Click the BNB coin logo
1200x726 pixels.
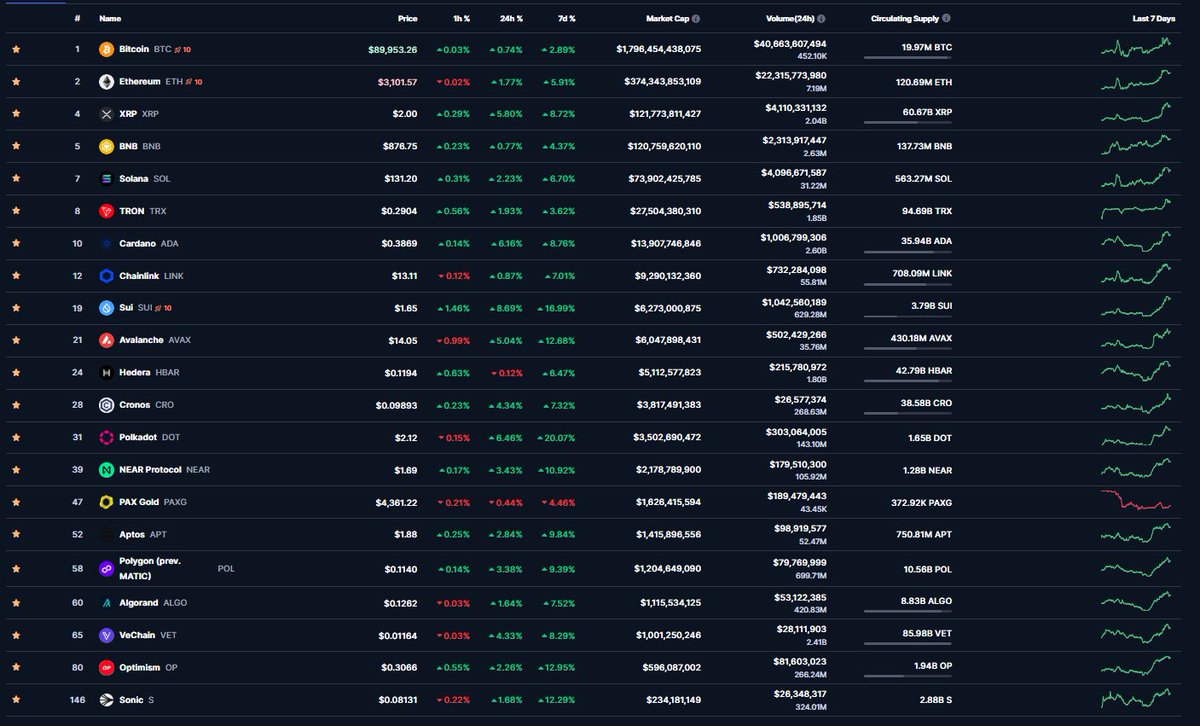(x=107, y=146)
